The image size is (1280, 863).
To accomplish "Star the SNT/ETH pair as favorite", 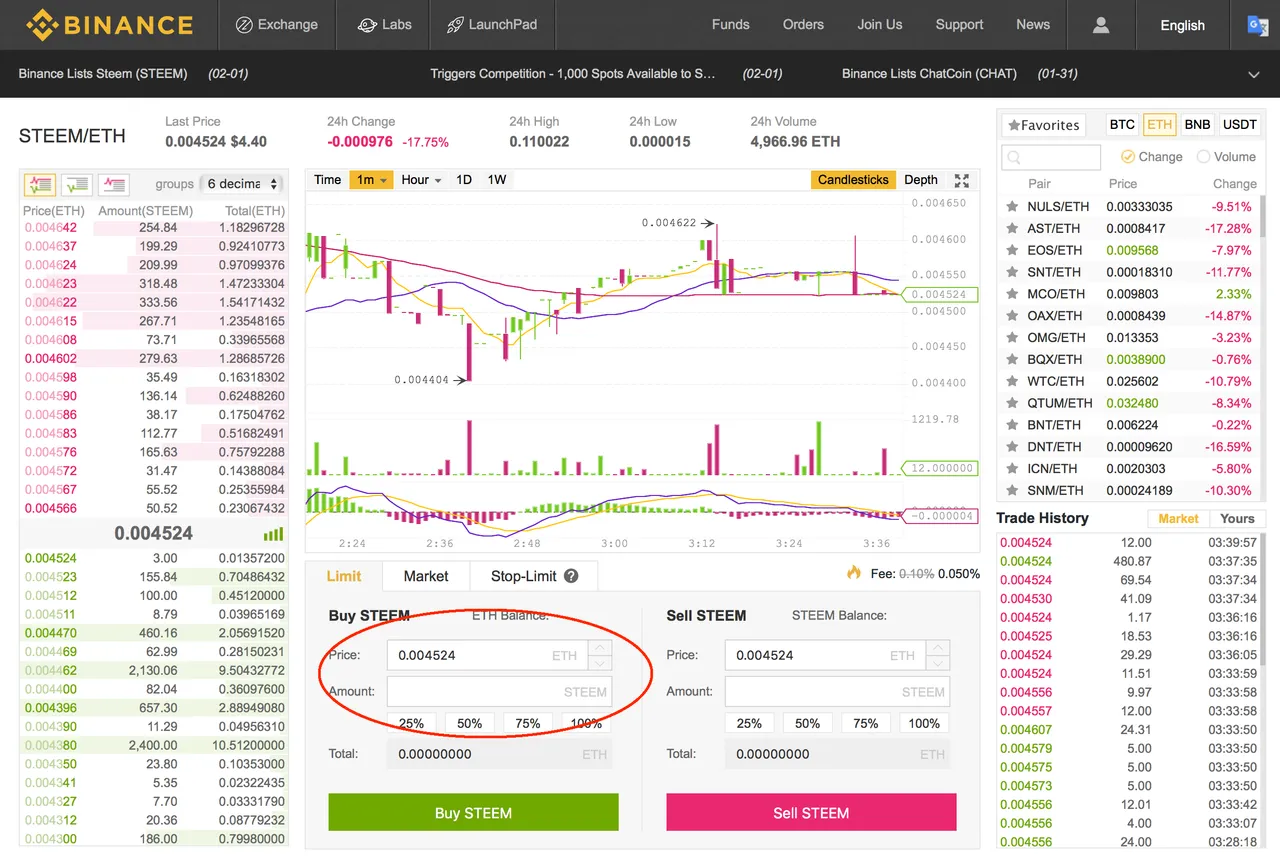I will [x=1012, y=272].
